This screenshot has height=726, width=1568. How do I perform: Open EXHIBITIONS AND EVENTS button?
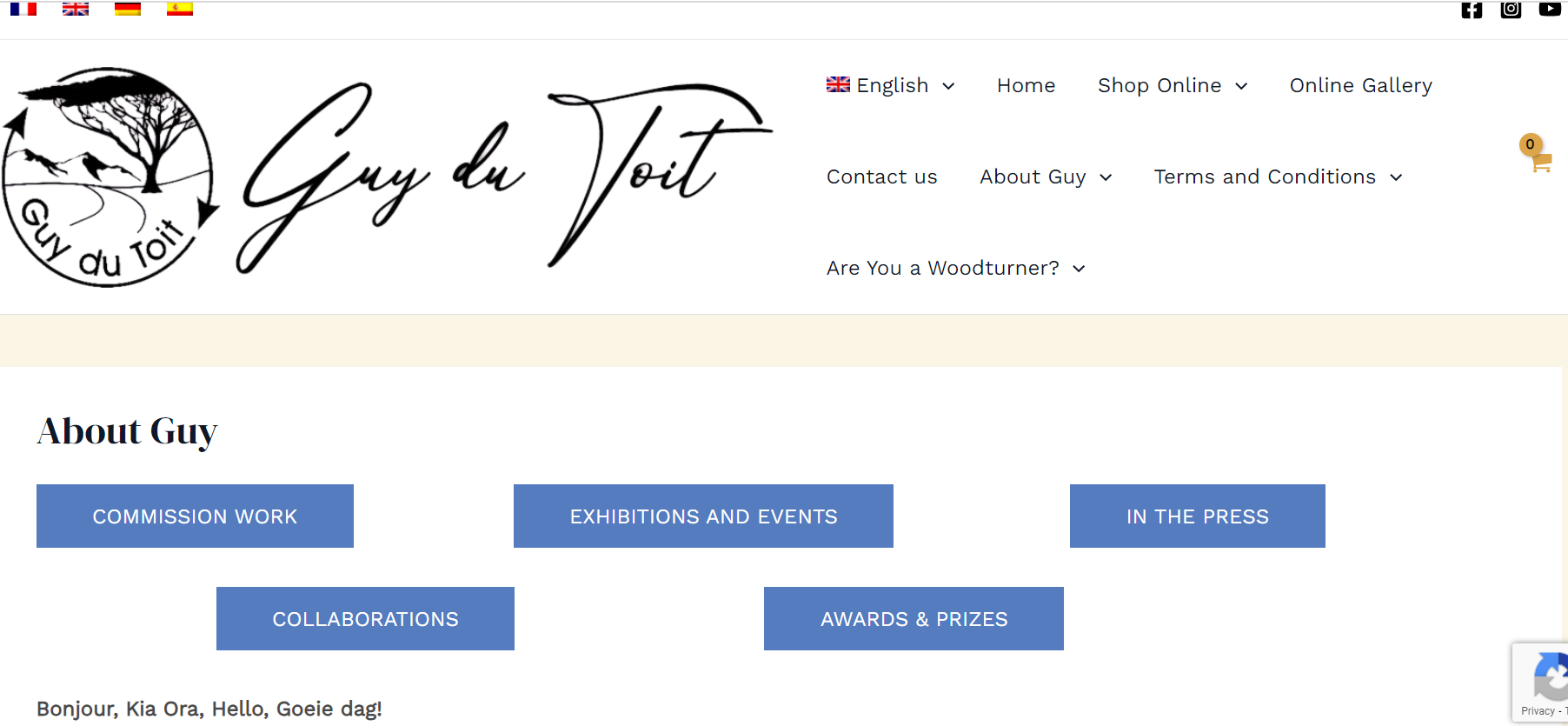coord(703,516)
